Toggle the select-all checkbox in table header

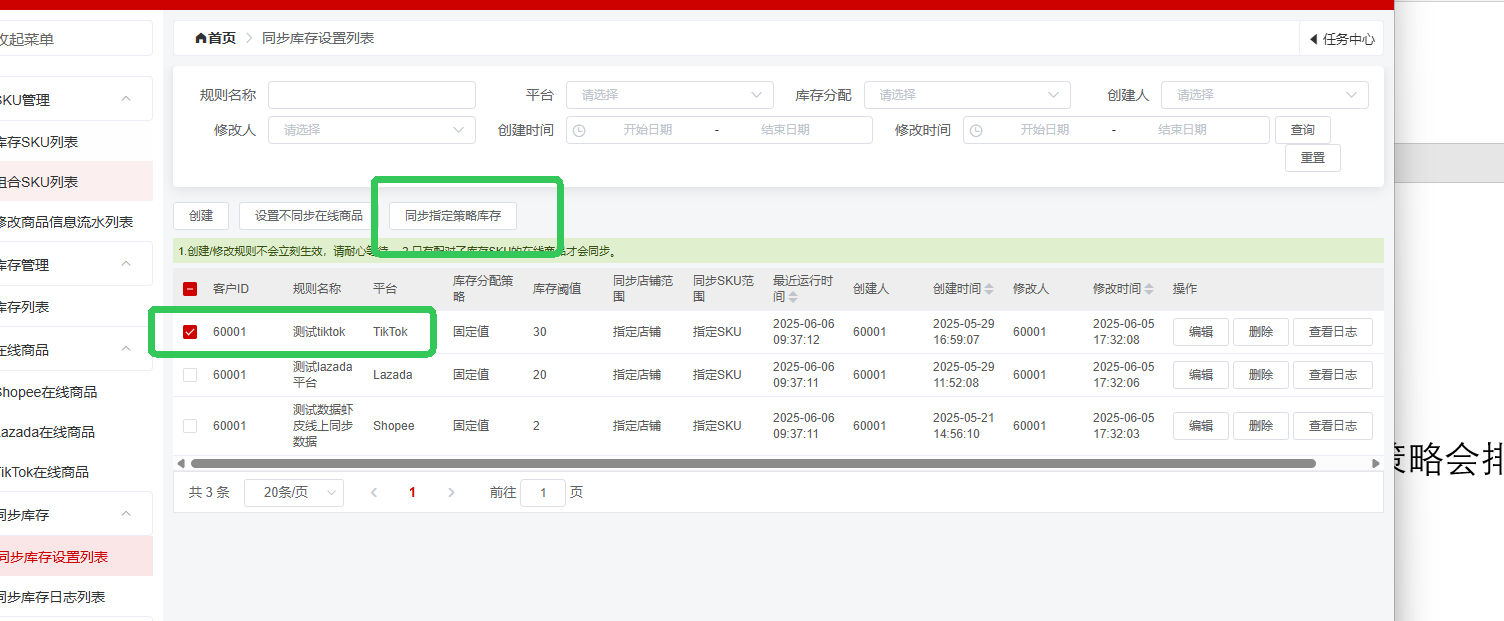[190, 289]
